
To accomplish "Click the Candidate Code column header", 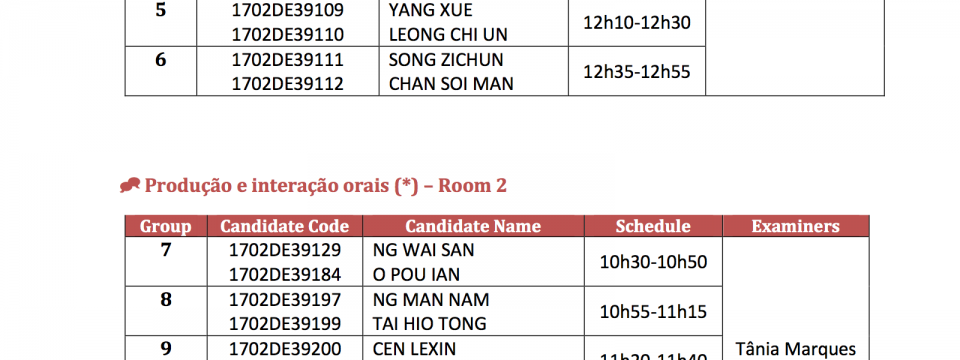I will 285,226.
